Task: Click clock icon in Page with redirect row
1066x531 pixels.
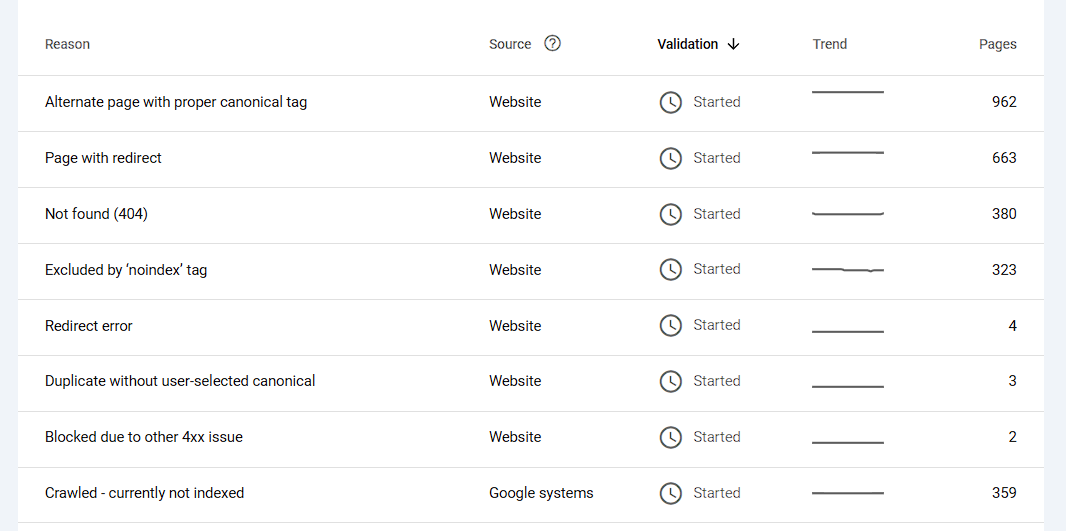Action: click(x=671, y=158)
